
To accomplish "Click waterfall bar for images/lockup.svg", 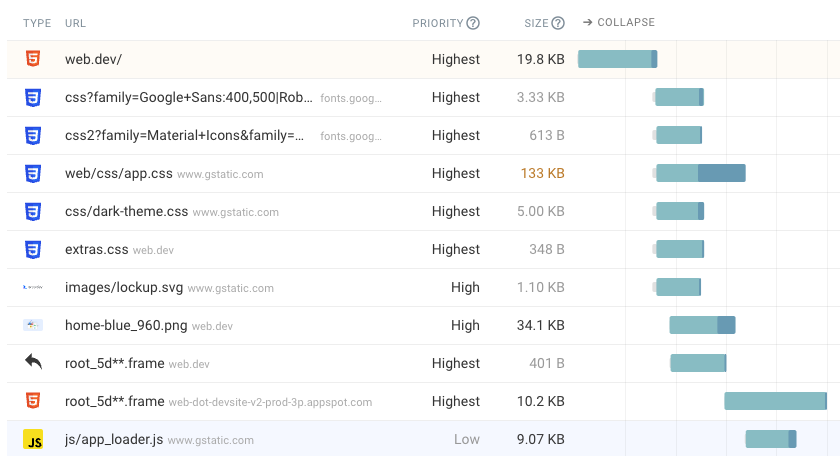I will [x=677, y=287].
